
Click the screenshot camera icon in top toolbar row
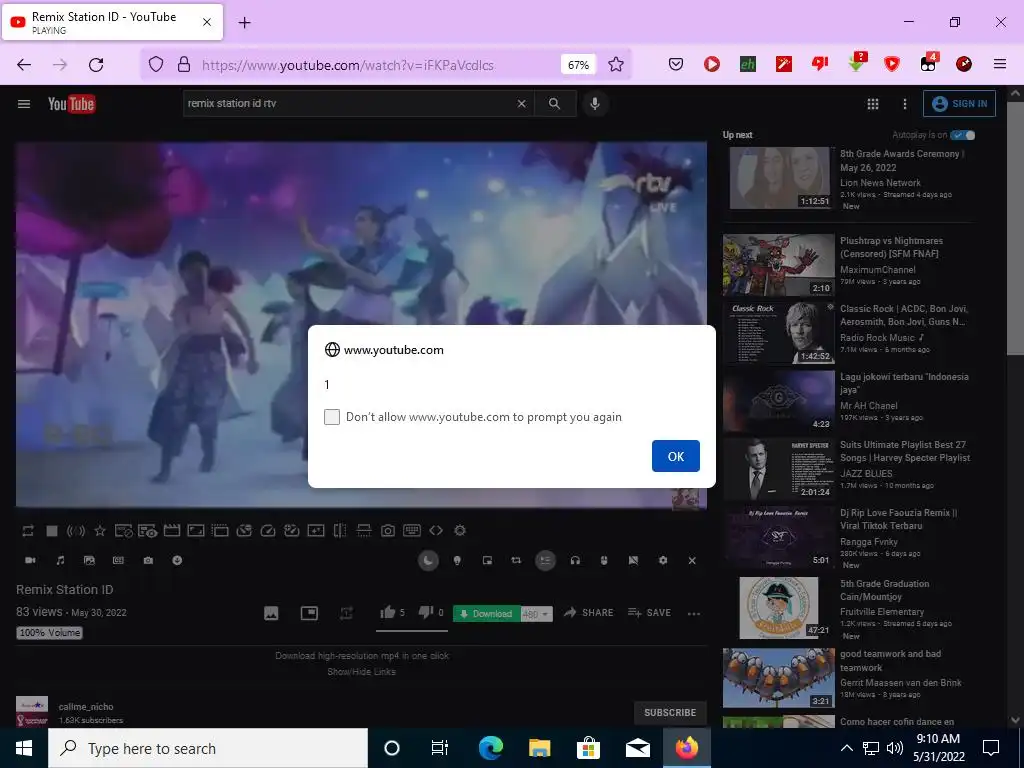(x=388, y=531)
